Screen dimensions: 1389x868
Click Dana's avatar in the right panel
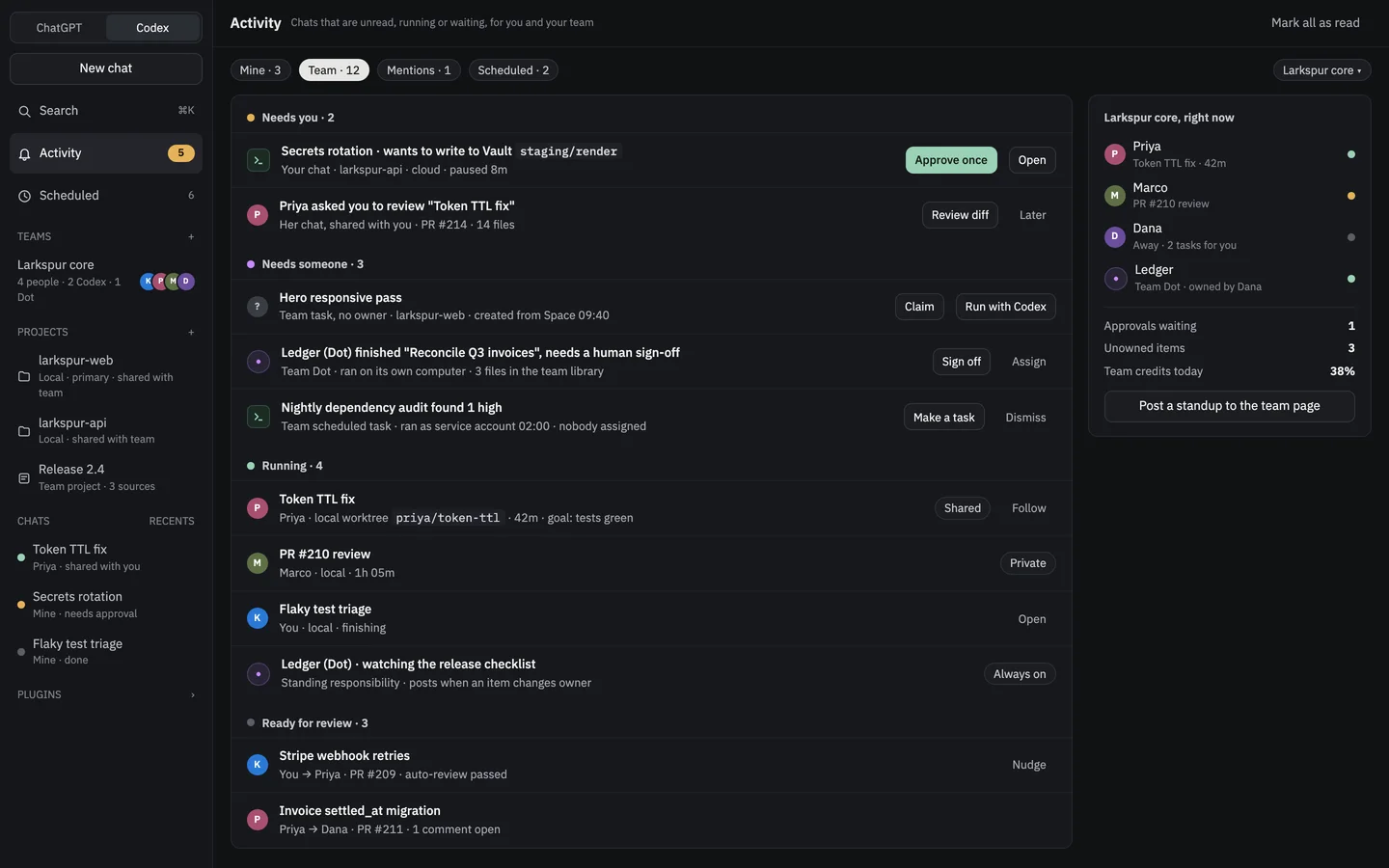[1115, 236]
